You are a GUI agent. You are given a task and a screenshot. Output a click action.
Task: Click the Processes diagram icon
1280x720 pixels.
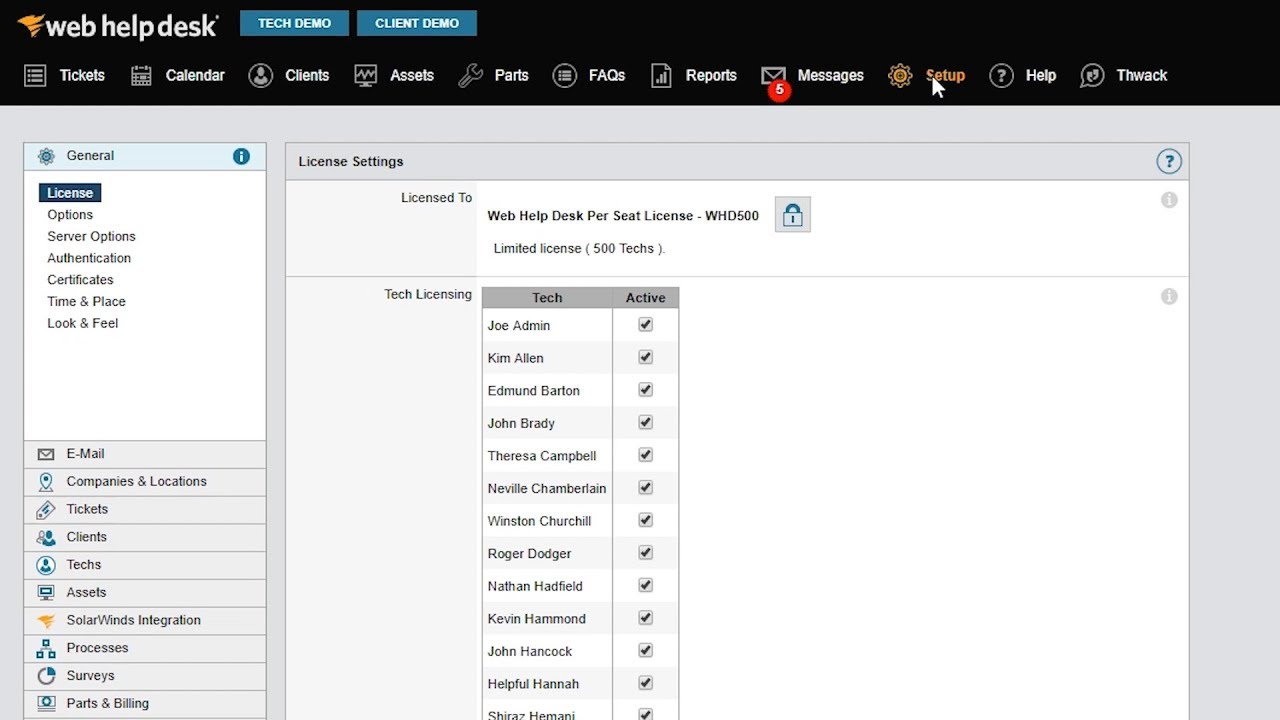[46, 648]
